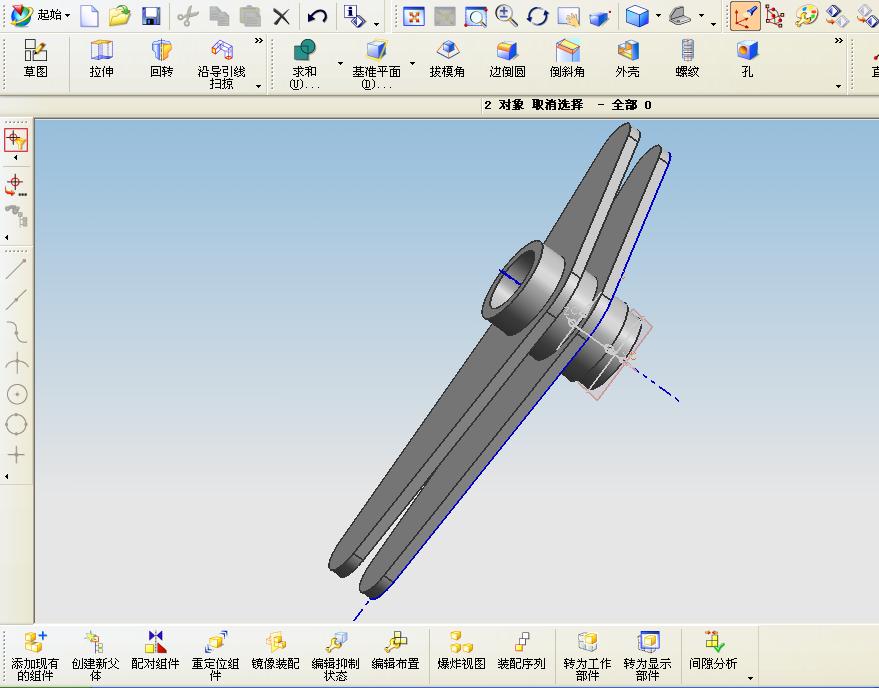
Task: Run 间隙分析 clearance analysis
Action: (713, 650)
